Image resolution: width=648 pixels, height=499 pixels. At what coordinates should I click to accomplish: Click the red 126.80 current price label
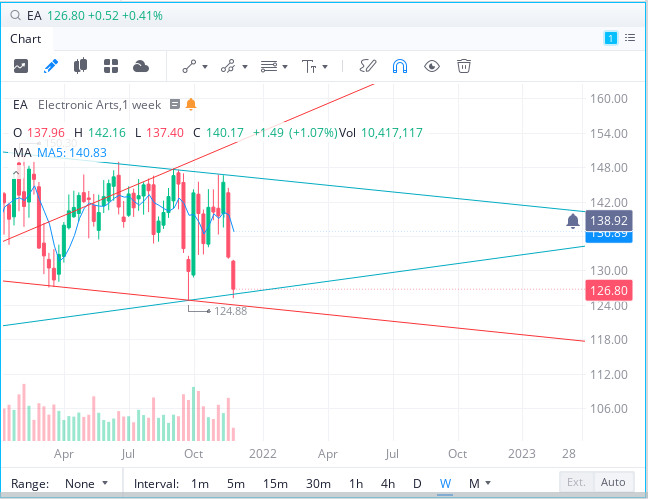(609, 291)
